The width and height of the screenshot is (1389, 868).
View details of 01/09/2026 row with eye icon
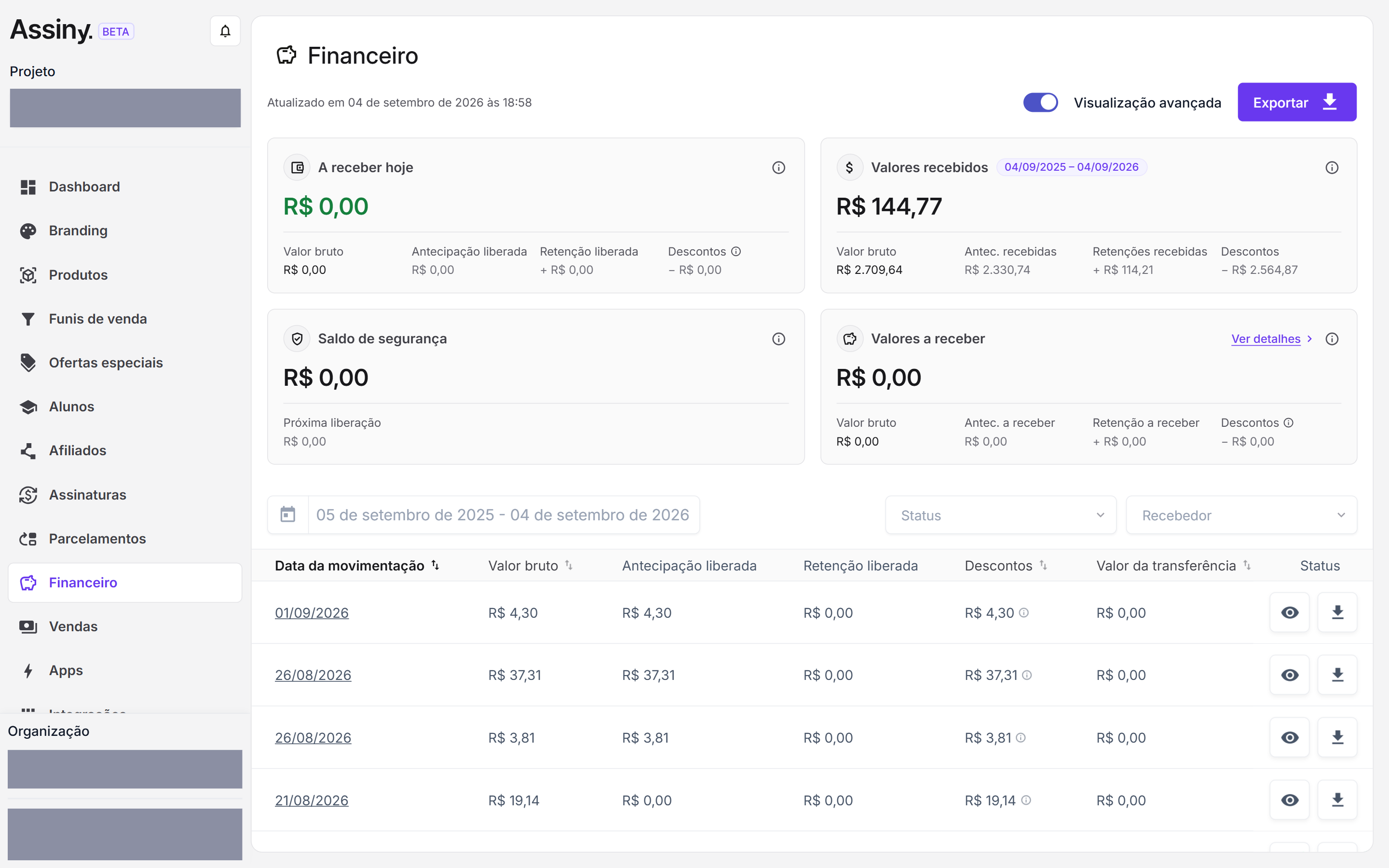point(1290,612)
